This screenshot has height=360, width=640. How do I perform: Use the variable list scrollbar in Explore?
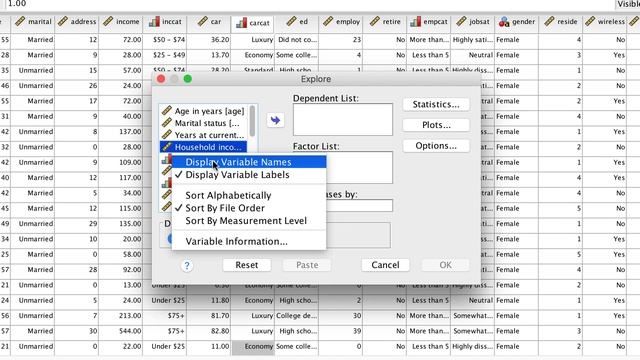[252, 121]
